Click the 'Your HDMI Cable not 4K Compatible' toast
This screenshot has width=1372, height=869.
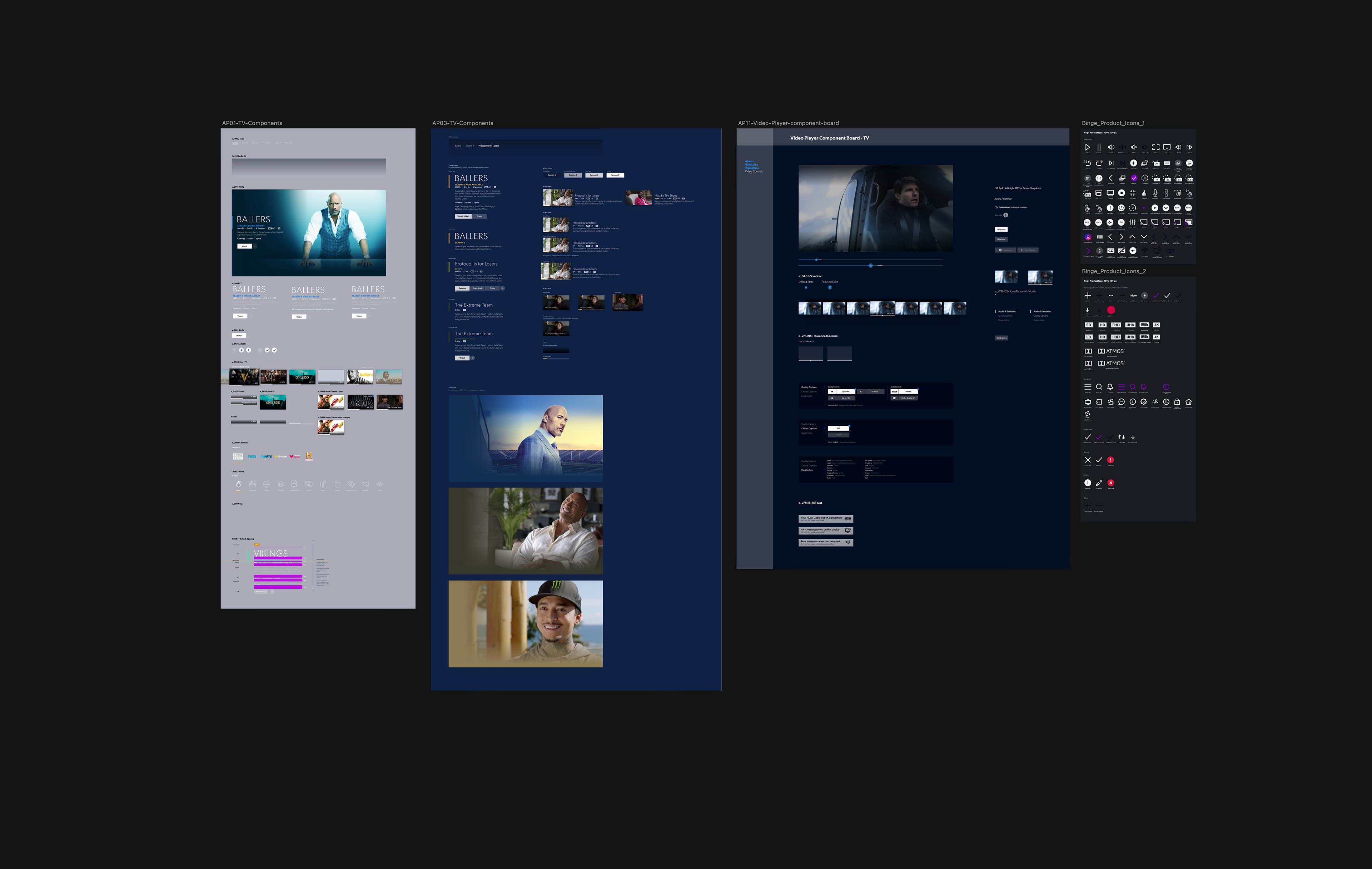coord(826,518)
